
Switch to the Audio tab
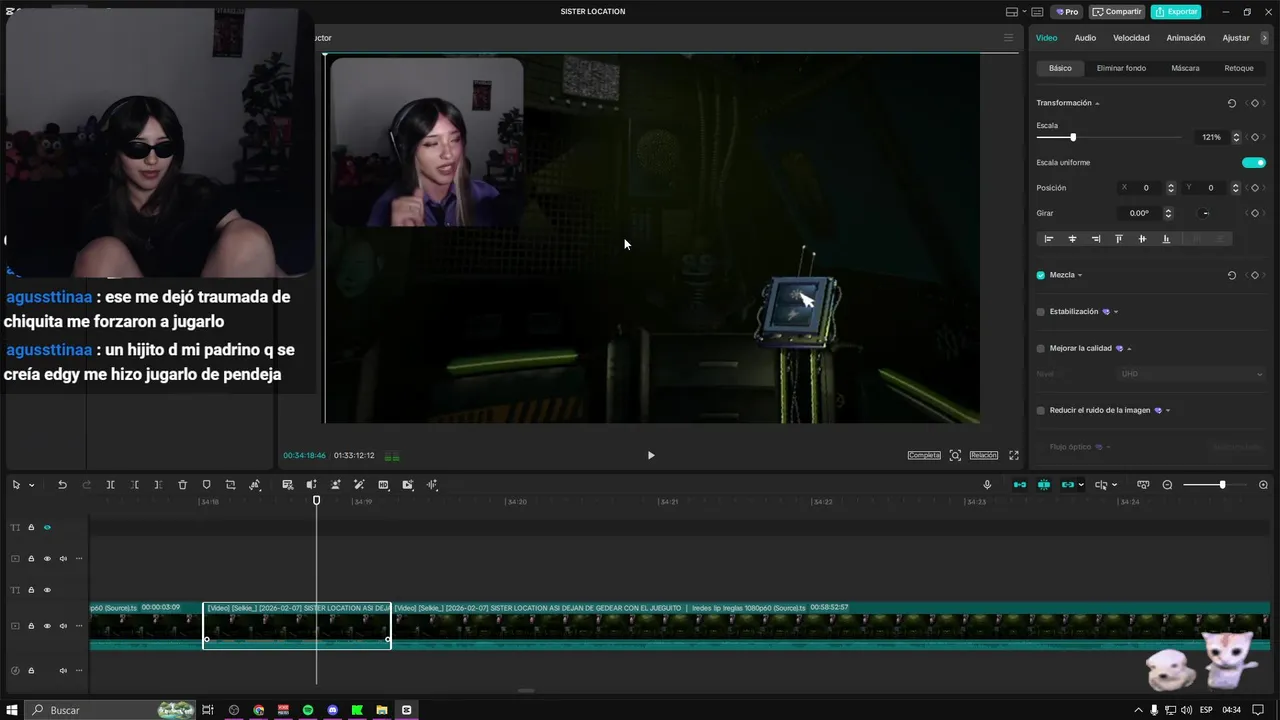pyautogui.click(x=1085, y=38)
